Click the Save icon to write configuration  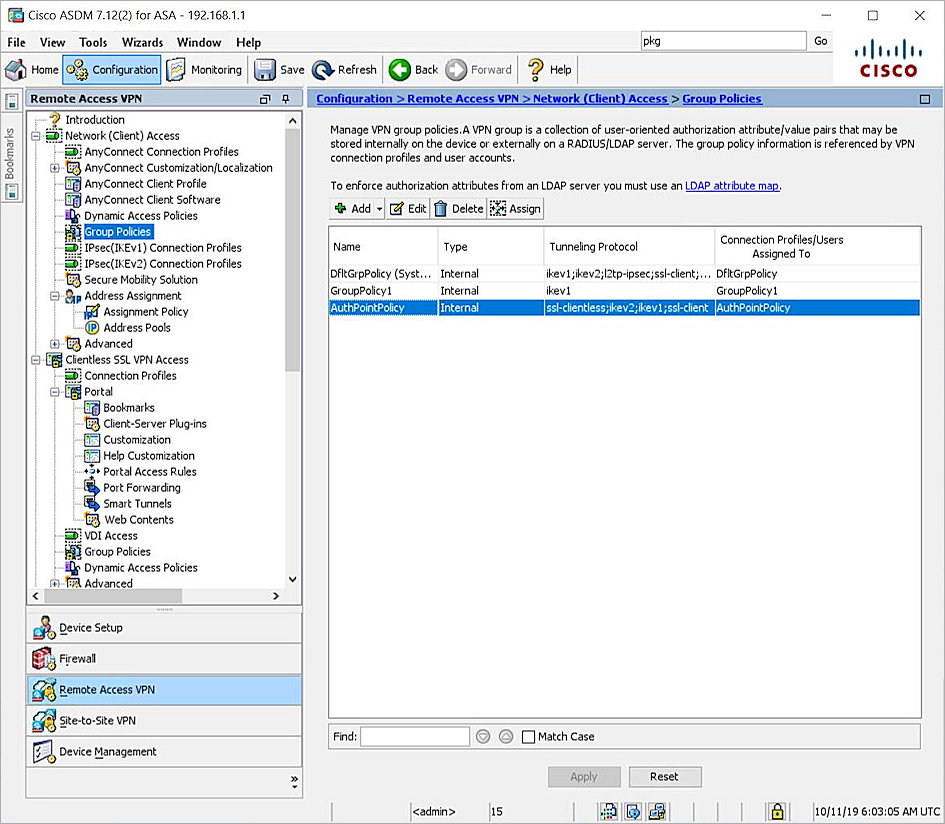(276, 69)
